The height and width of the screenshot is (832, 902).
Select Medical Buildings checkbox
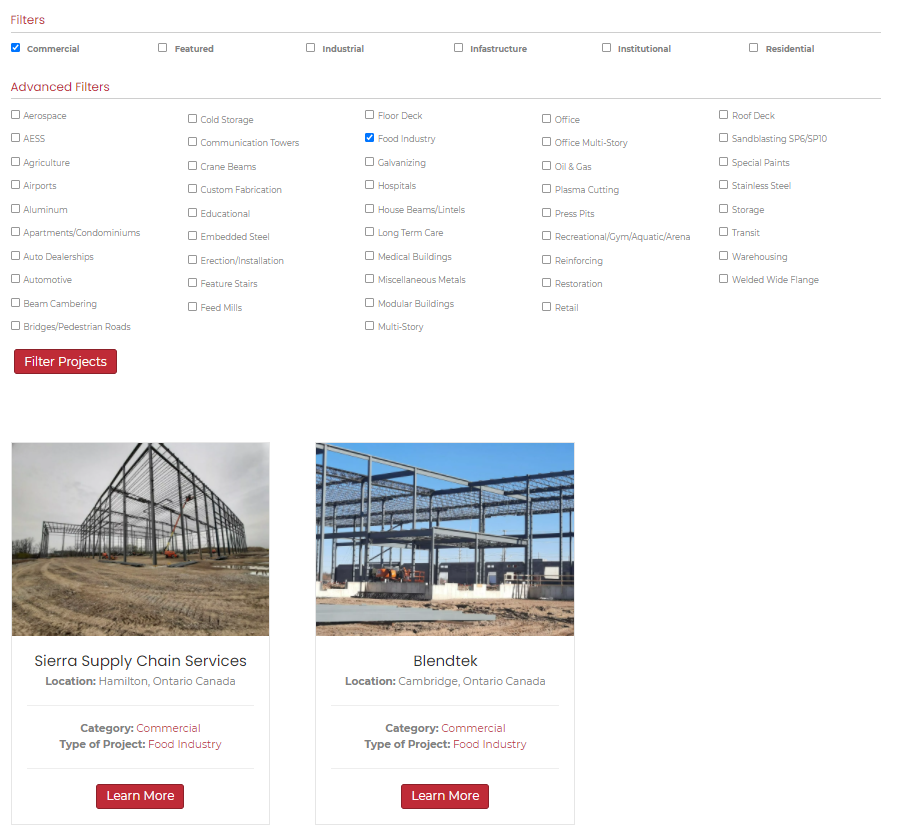coord(370,256)
